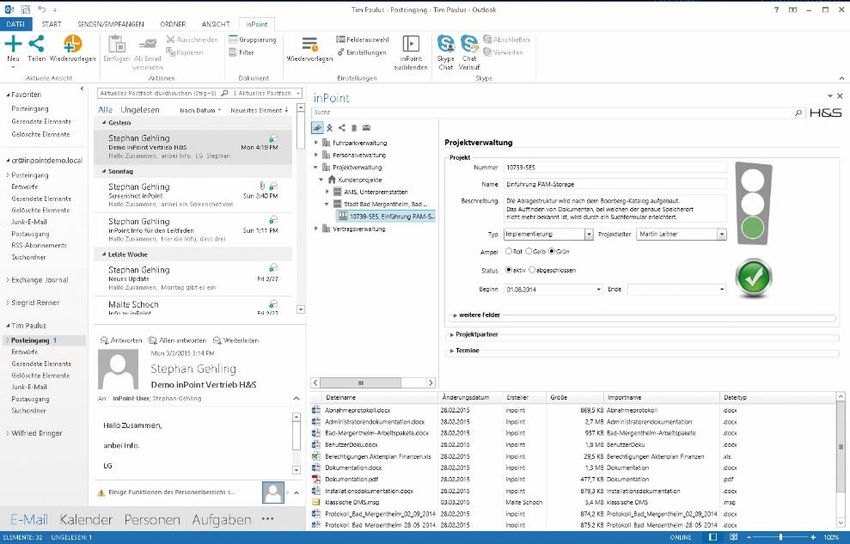The height and width of the screenshot is (544, 850).
Task: Open Aufgaben navigation link
Action: pyautogui.click(x=221, y=520)
